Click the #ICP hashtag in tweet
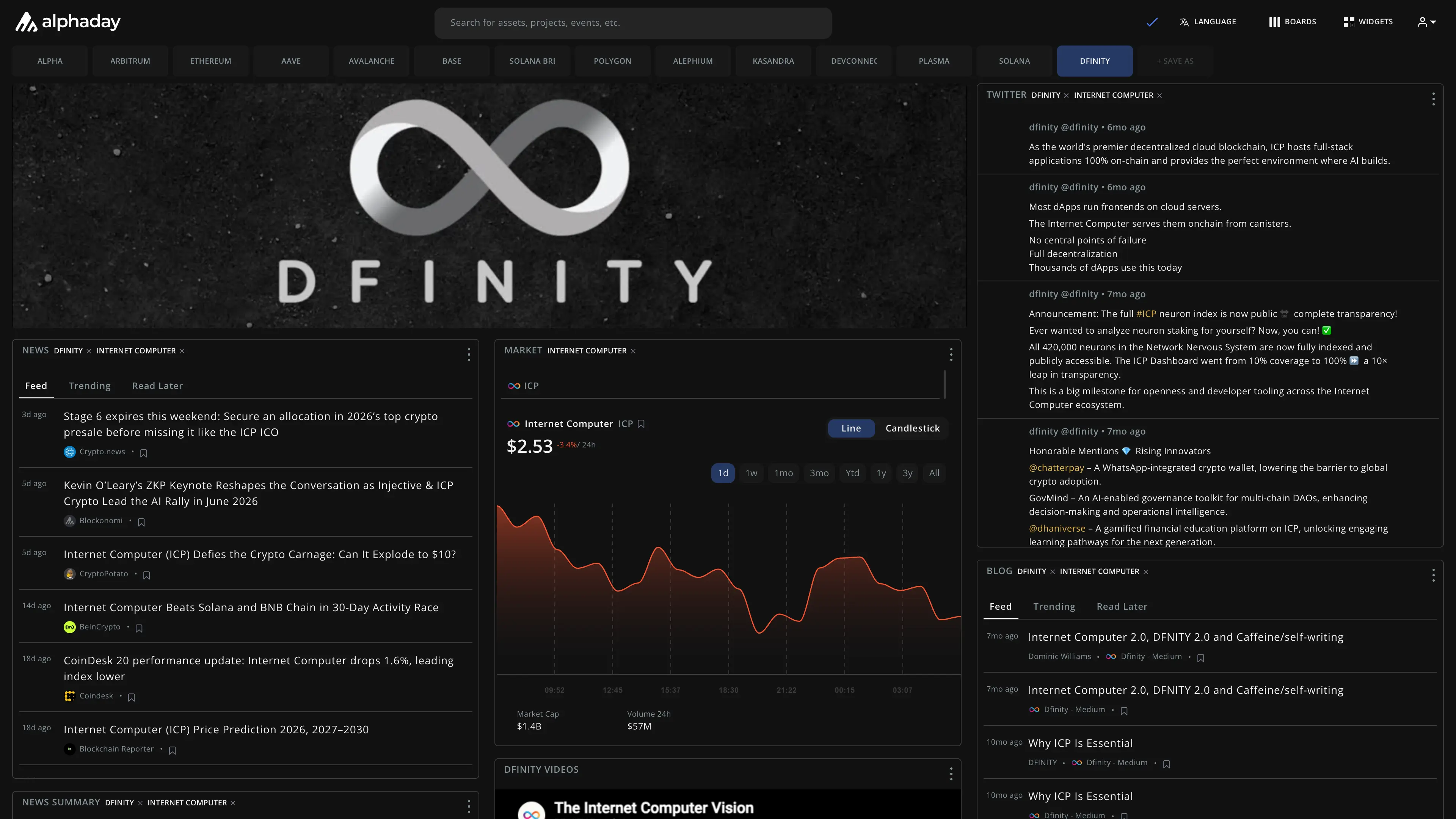This screenshot has width=1456, height=819. tap(1146, 314)
